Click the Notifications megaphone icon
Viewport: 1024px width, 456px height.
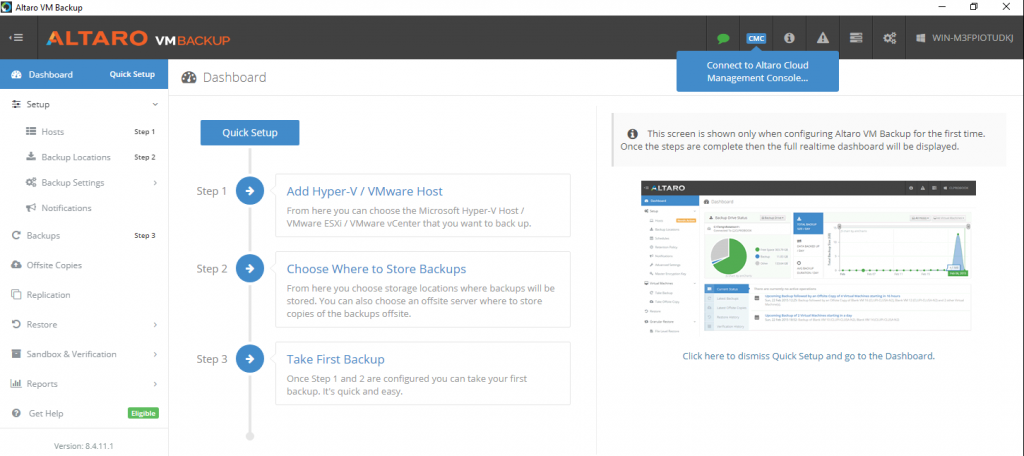31,208
